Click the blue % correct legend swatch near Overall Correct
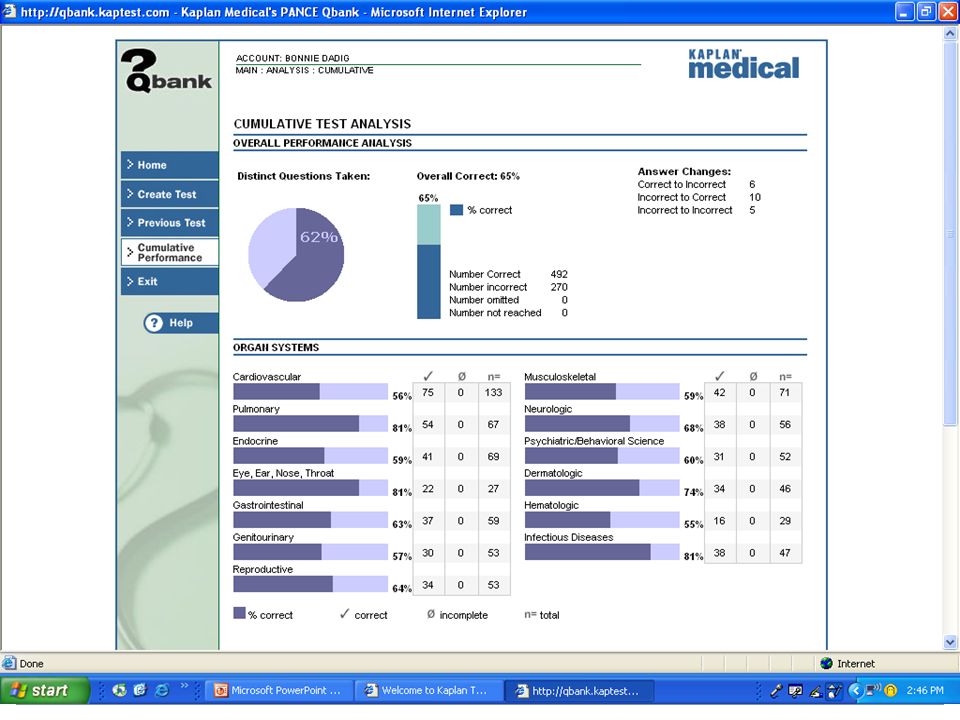 [x=456, y=209]
